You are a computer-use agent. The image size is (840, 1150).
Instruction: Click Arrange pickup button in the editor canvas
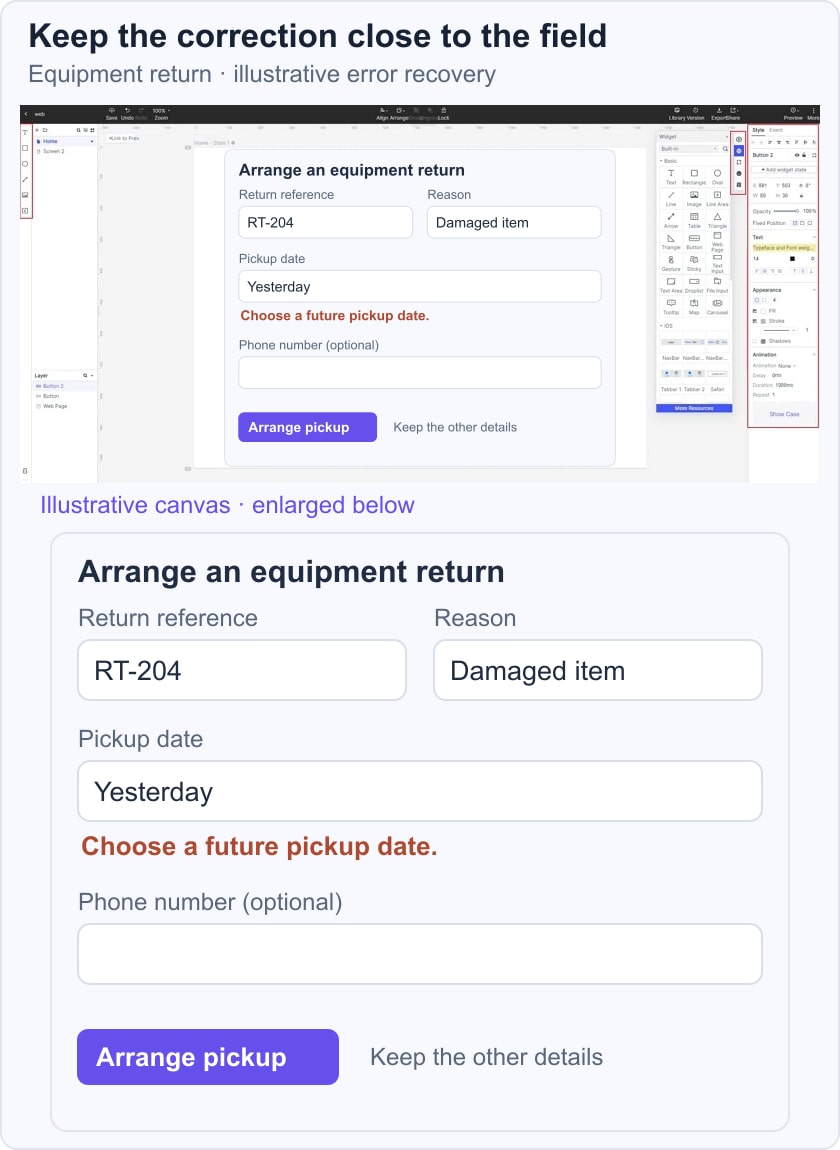pyautogui.click(x=307, y=427)
